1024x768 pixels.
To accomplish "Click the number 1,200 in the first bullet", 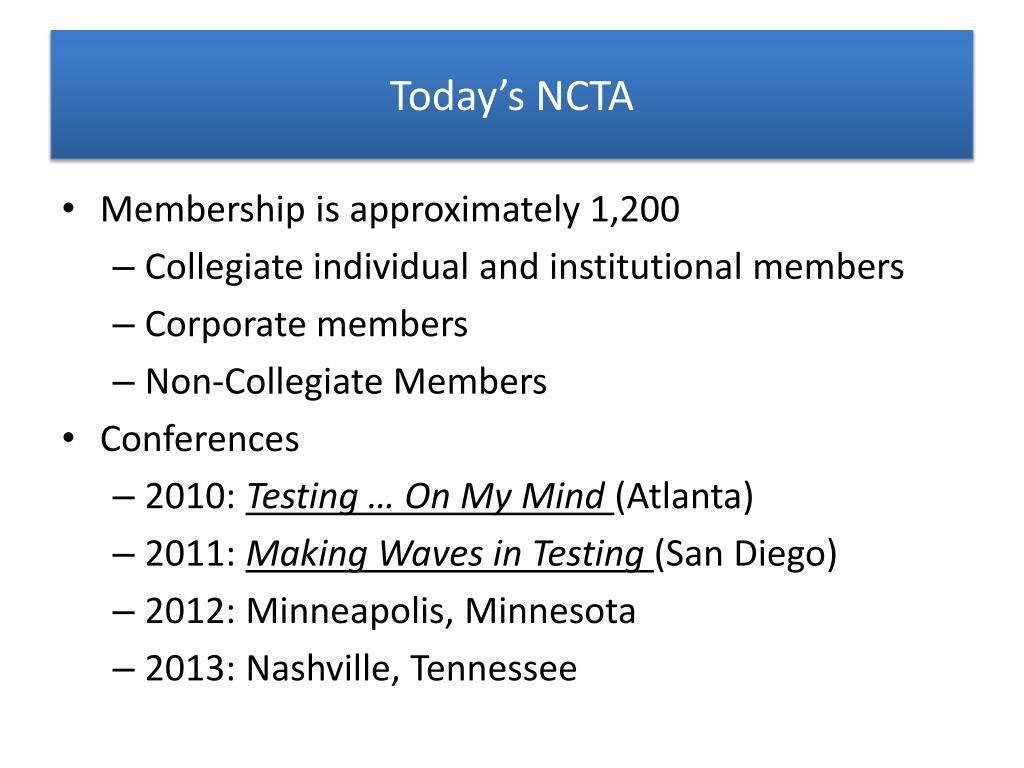I will tap(635, 210).
